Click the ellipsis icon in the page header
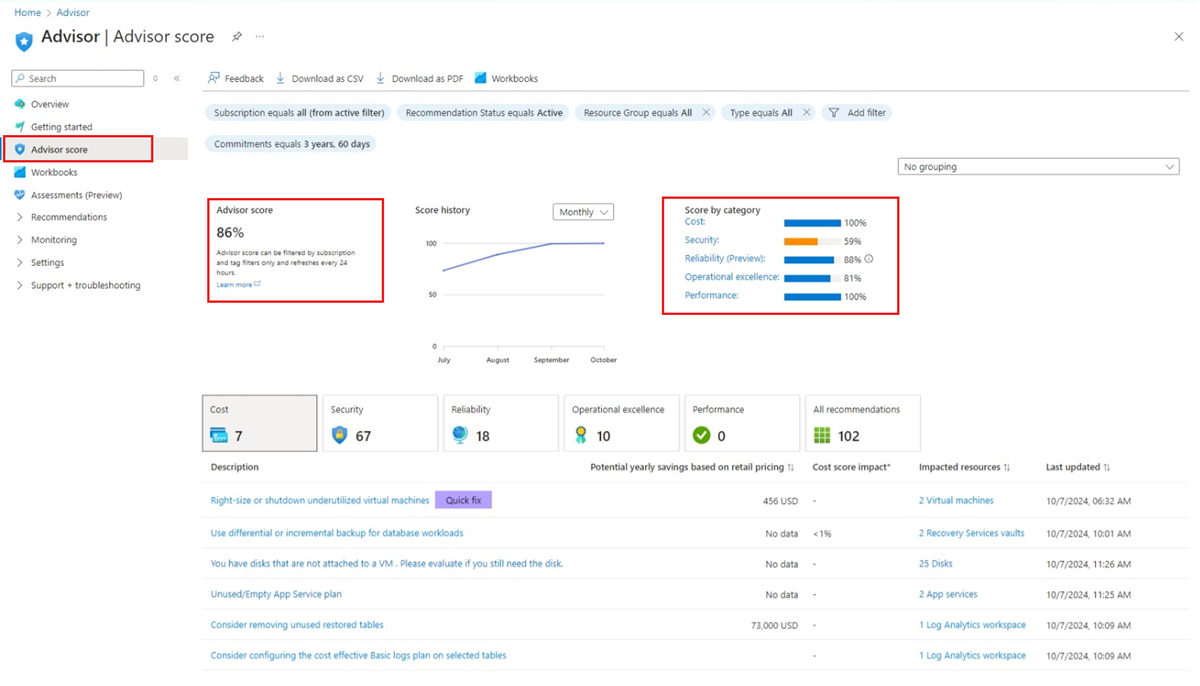The image size is (1200, 686). pos(259,37)
